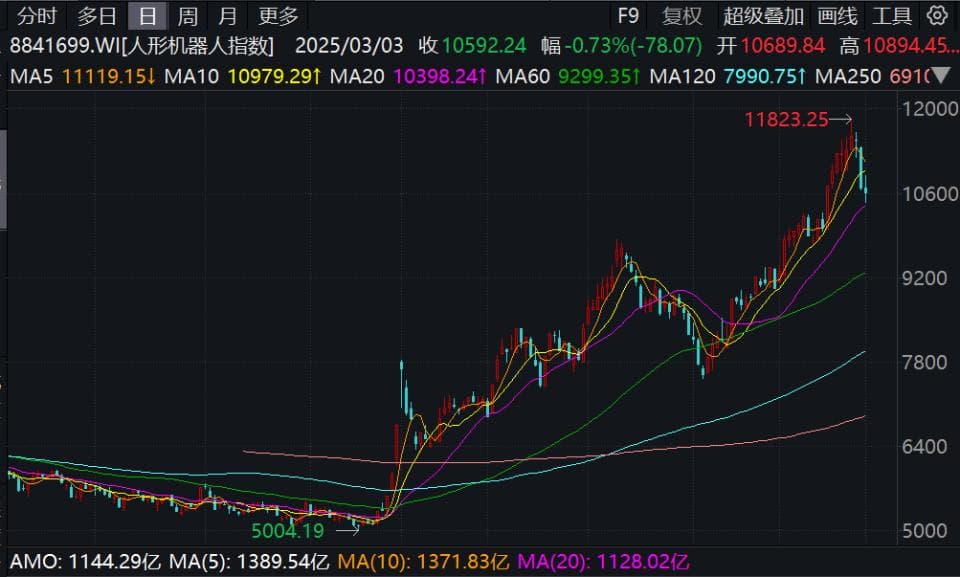
Task: Click the MA60 indicator label
Action: tap(522, 77)
